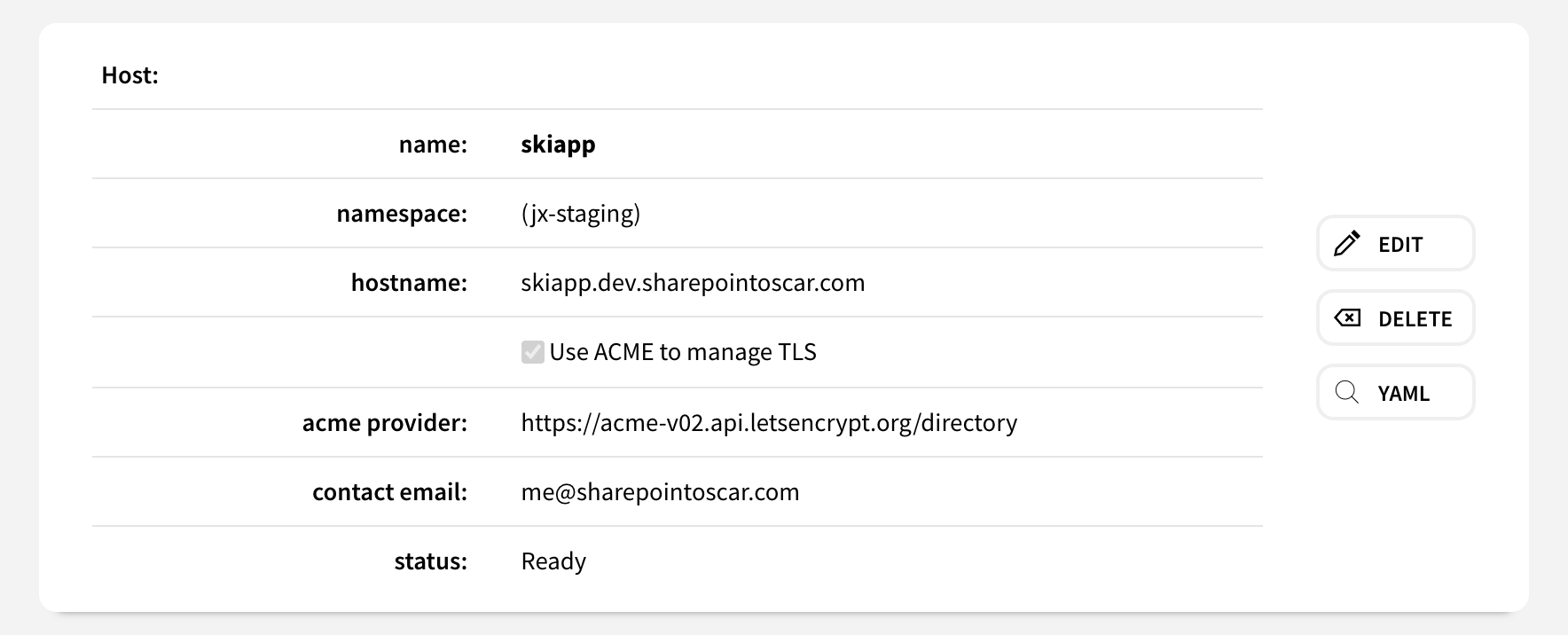The width and height of the screenshot is (1568, 635).
Task: Click the backspace icon on Delete
Action: click(x=1347, y=318)
